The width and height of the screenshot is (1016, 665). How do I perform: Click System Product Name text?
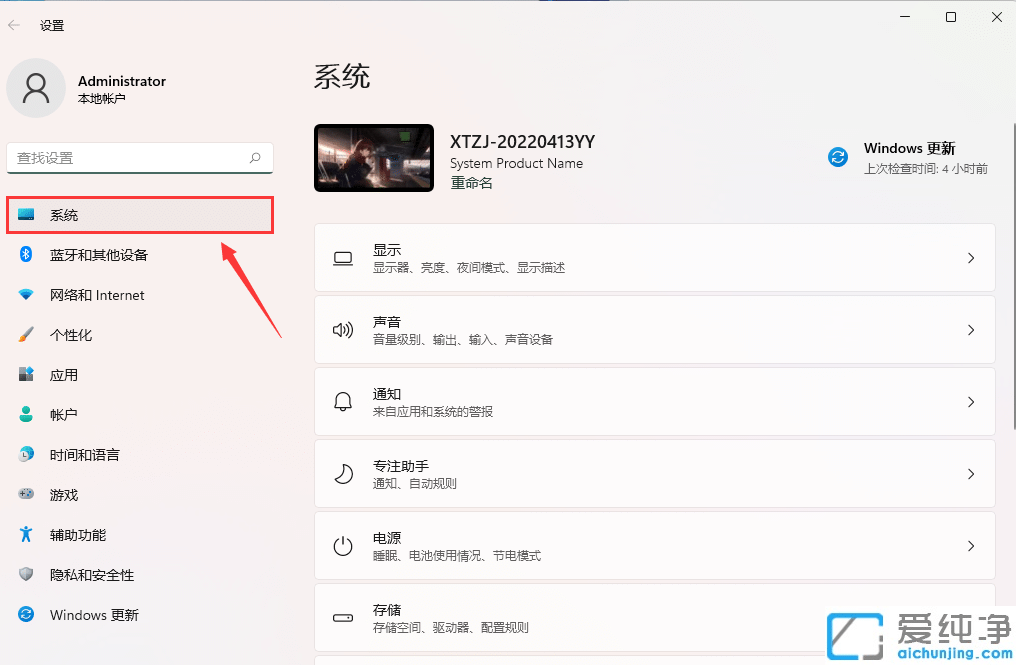tap(516, 163)
